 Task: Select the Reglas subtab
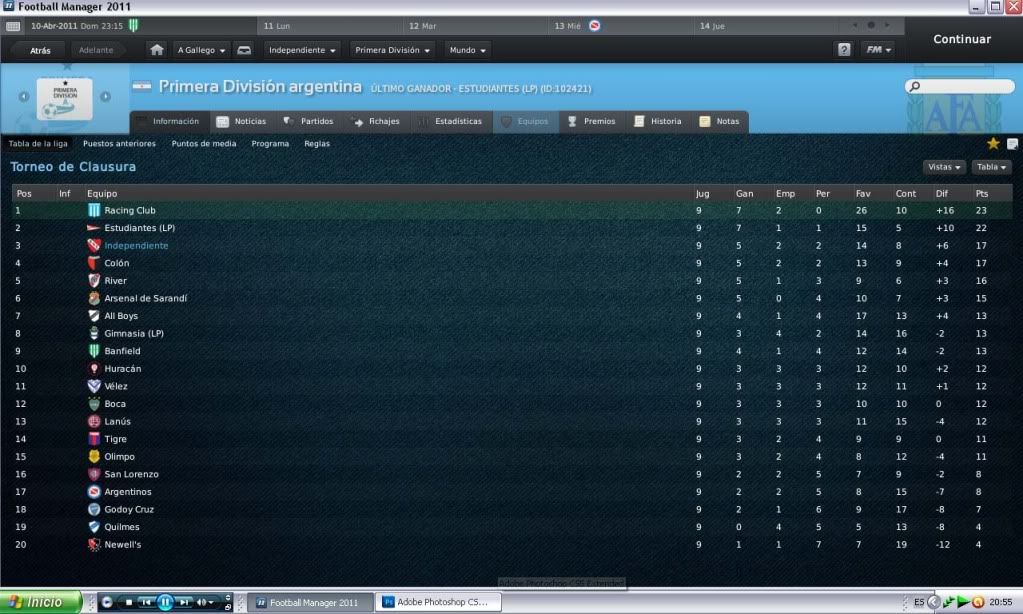[x=317, y=144]
